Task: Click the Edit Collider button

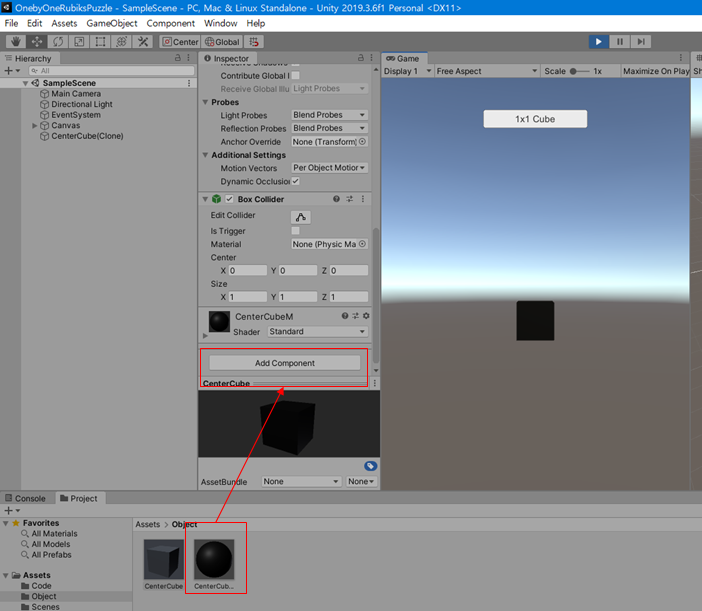Action: (x=301, y=217)
